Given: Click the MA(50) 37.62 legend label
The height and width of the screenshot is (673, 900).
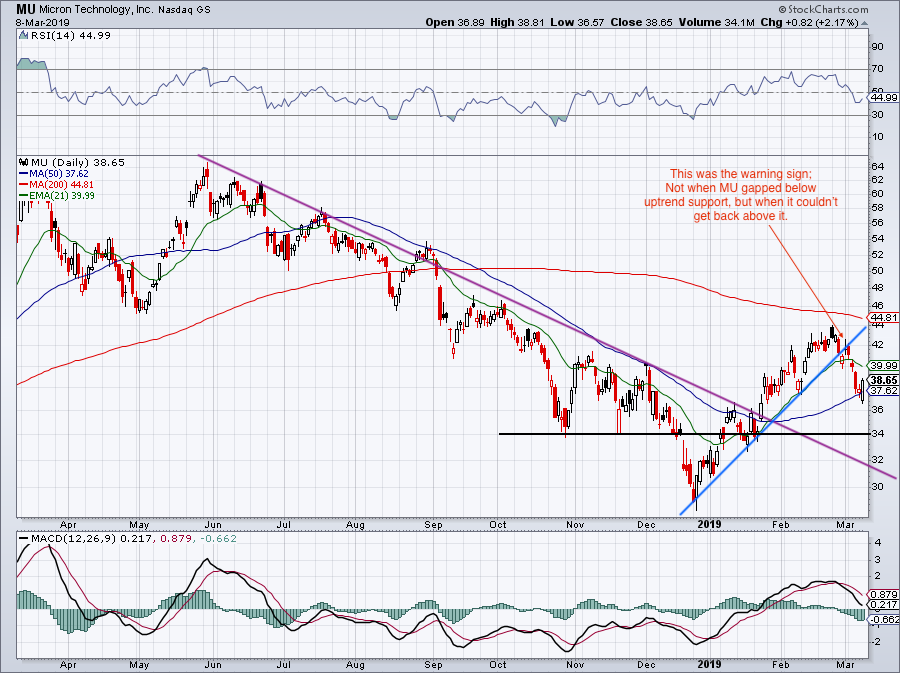Looking at the screenshot, I should pos(59,174).
